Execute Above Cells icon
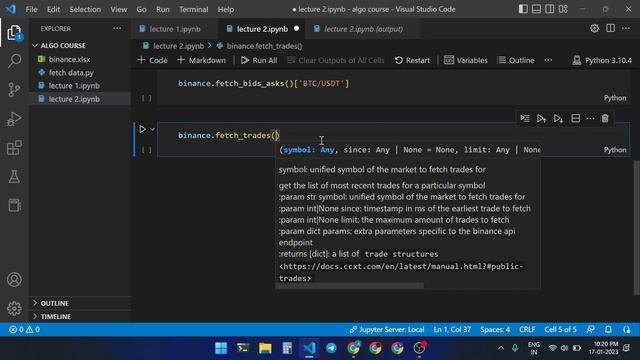Image resolution: width=640 pixels, height=360 pixels. pos(541,118)
